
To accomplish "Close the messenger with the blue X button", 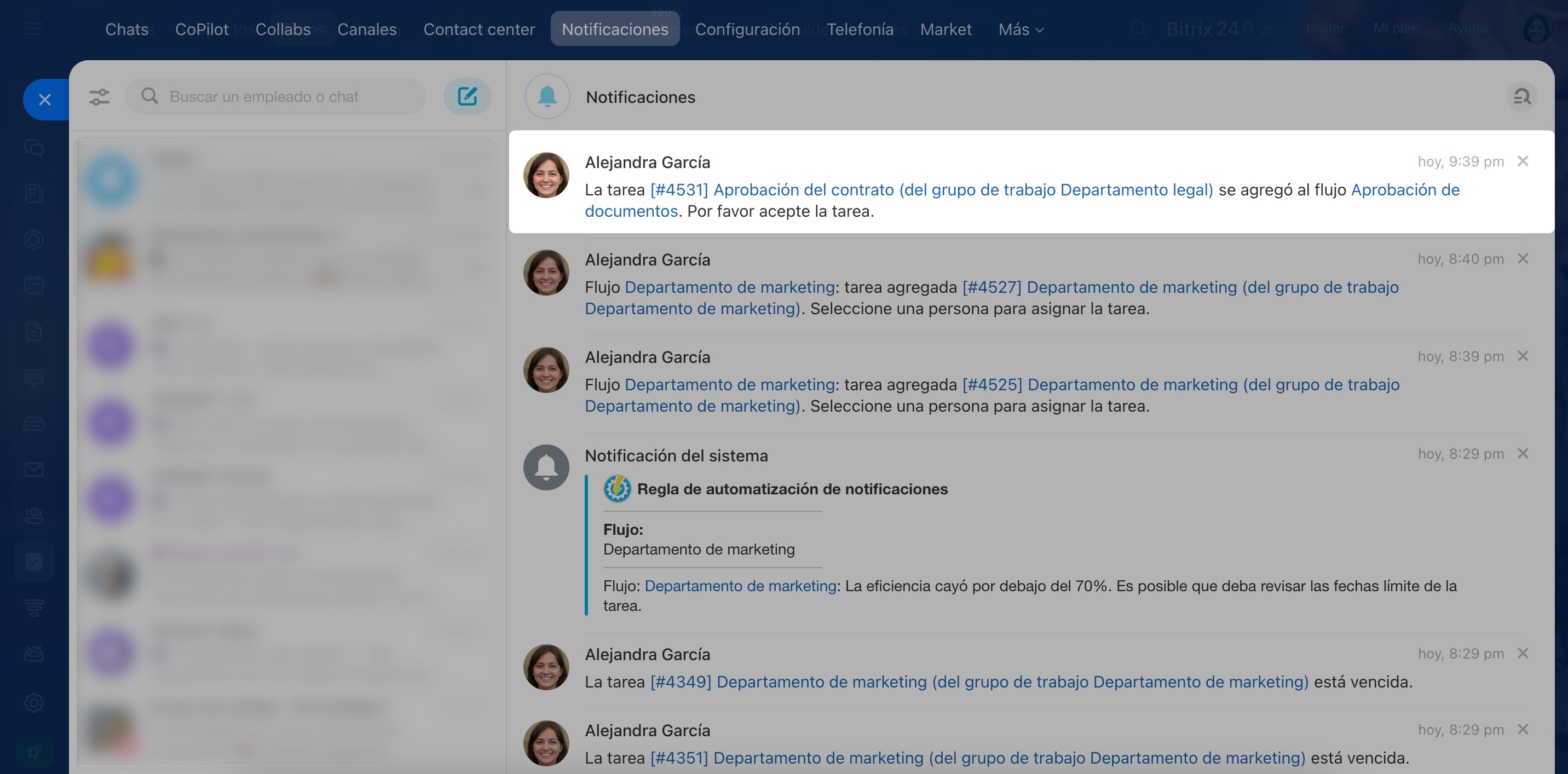I will [x=45, y=99].
